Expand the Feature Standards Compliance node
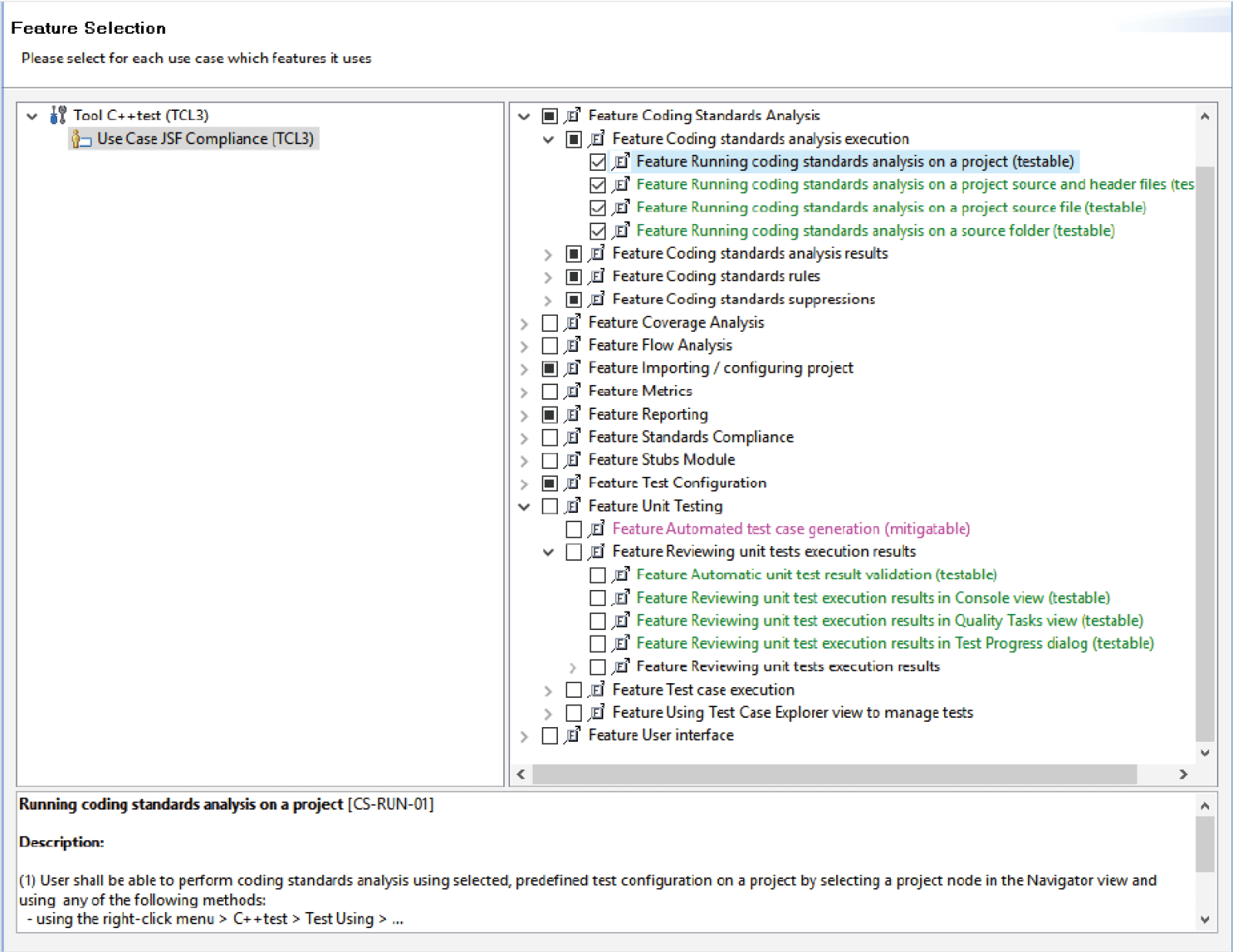 [x=525, y=438]
